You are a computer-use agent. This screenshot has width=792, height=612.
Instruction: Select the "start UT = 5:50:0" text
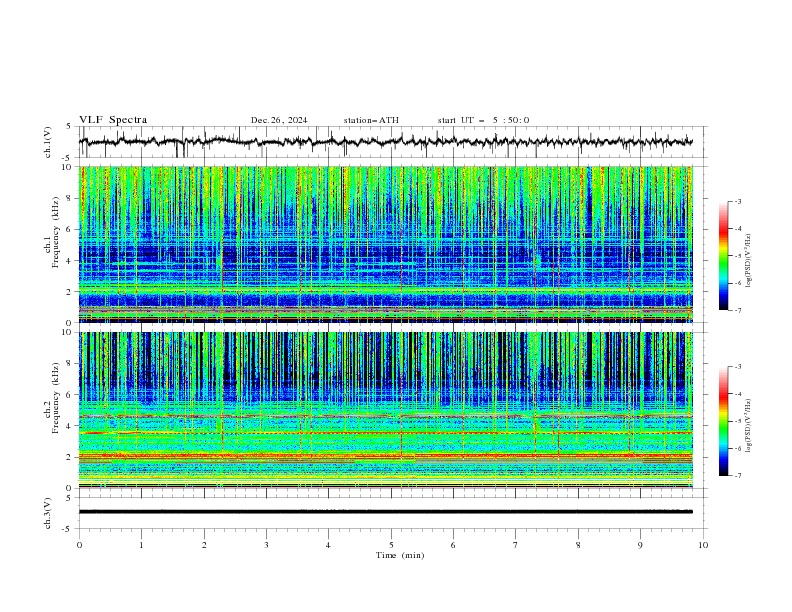(483, 120)
